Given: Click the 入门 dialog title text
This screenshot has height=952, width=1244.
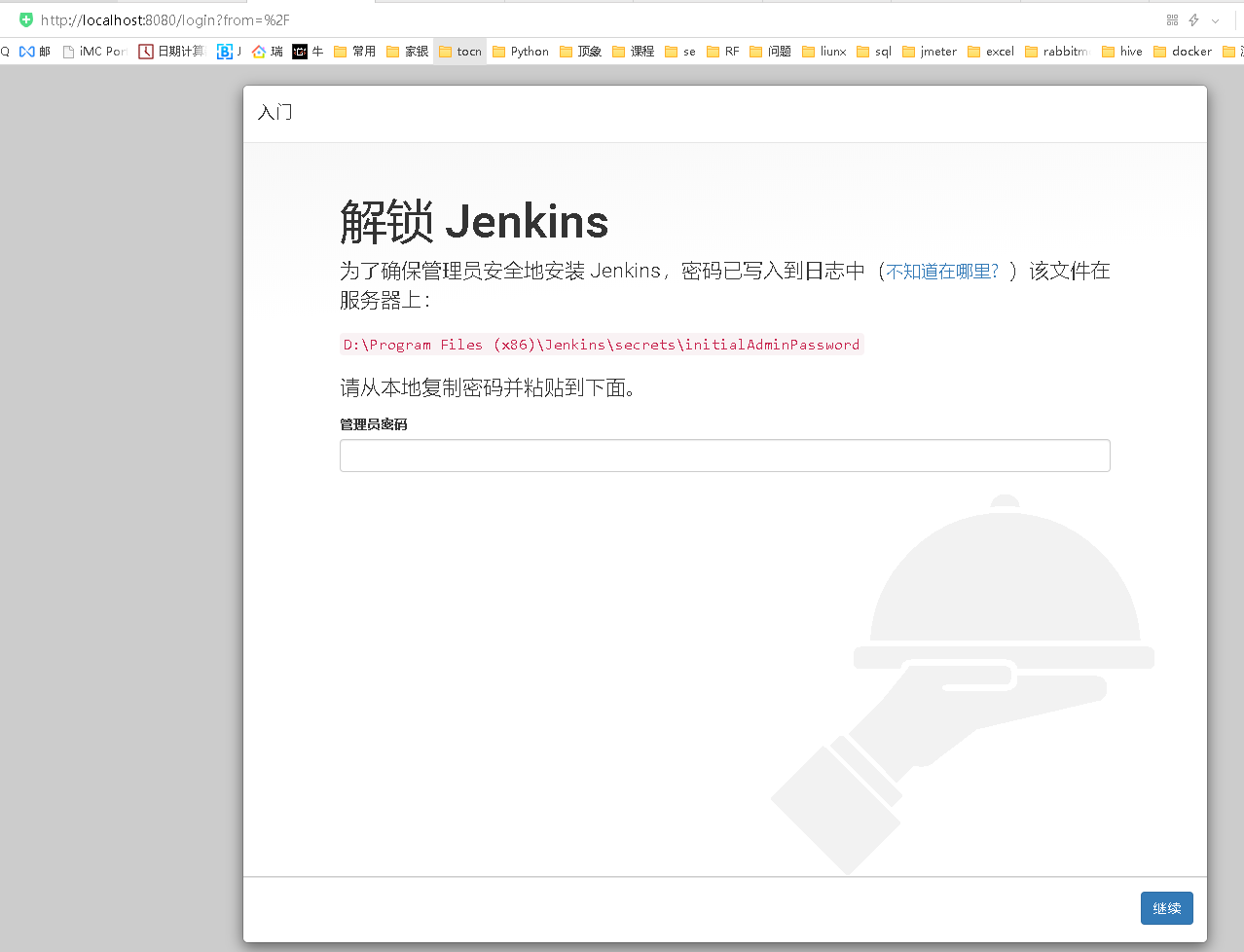Looking at the screenshot, I should pos(274,112).
